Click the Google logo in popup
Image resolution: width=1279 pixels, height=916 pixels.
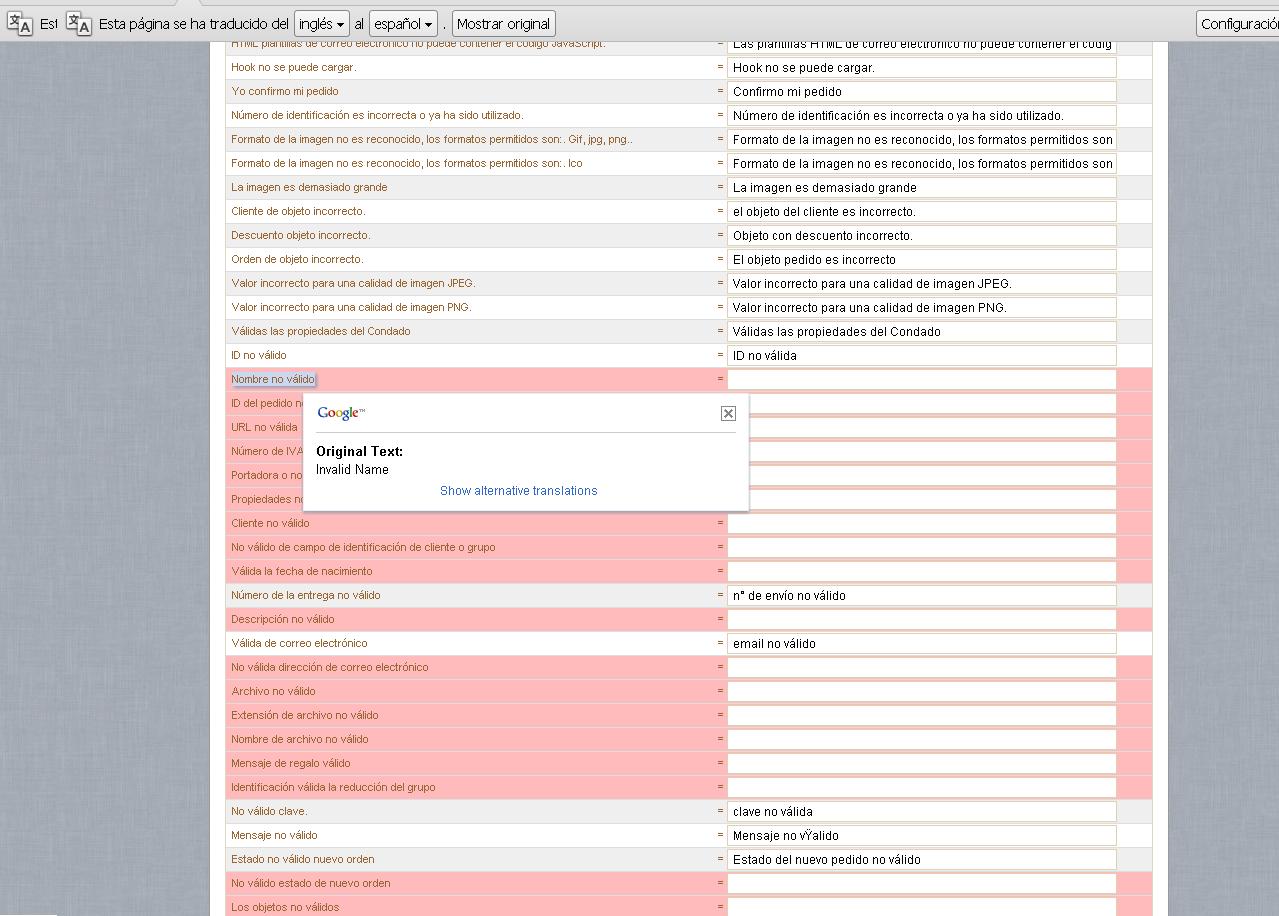[341, 413]
